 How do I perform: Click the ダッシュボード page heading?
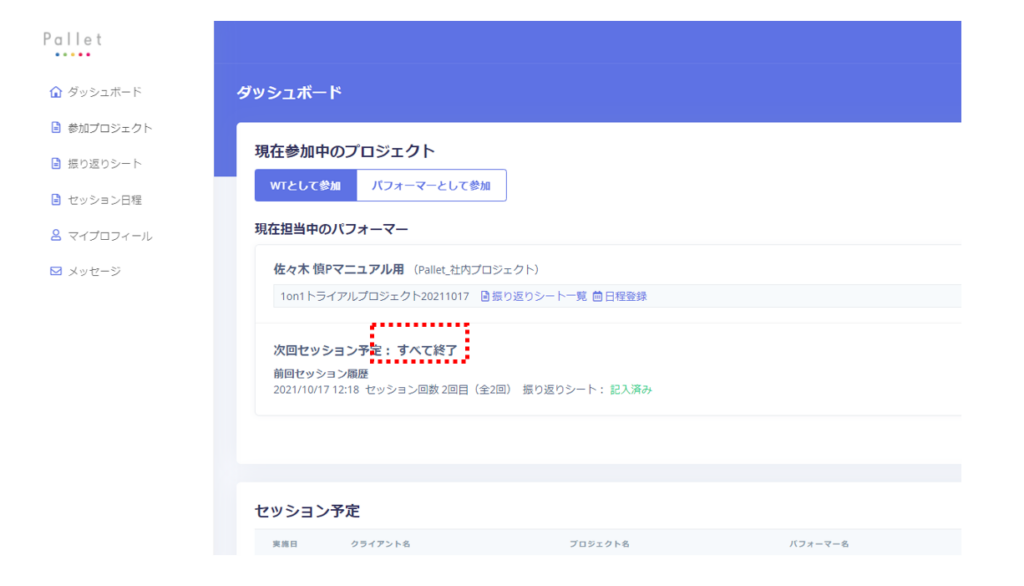(x=289, y=93)
